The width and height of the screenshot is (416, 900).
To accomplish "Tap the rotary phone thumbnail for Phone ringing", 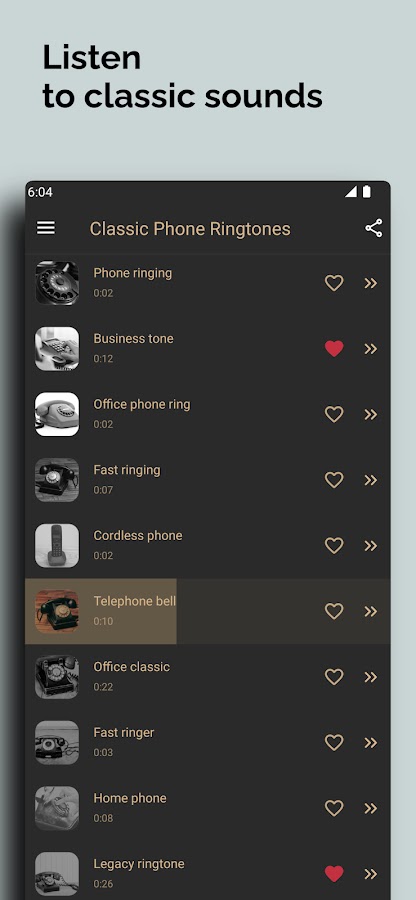I will 57,283.
